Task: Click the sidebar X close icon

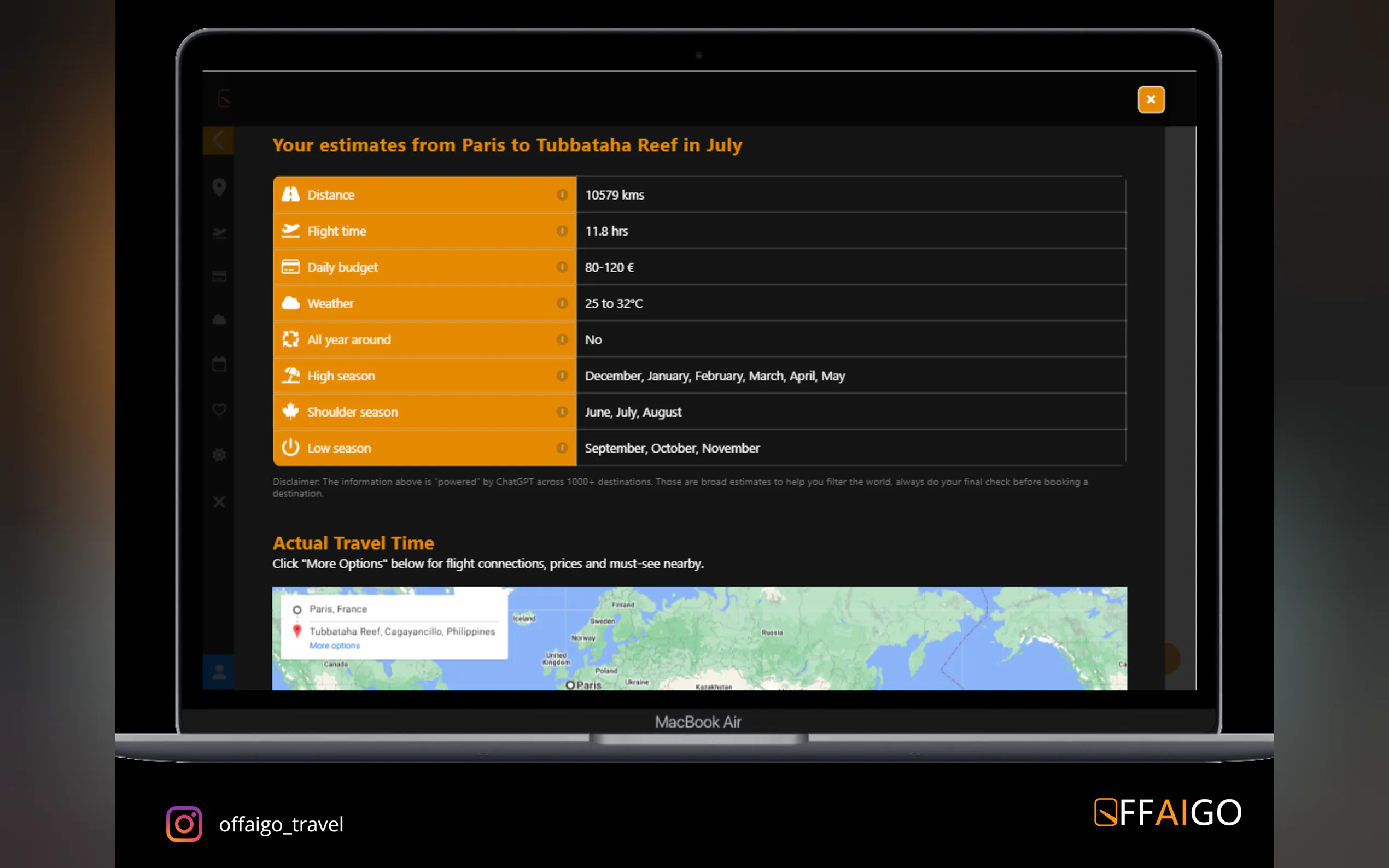Action: click(x=219, y=502)
